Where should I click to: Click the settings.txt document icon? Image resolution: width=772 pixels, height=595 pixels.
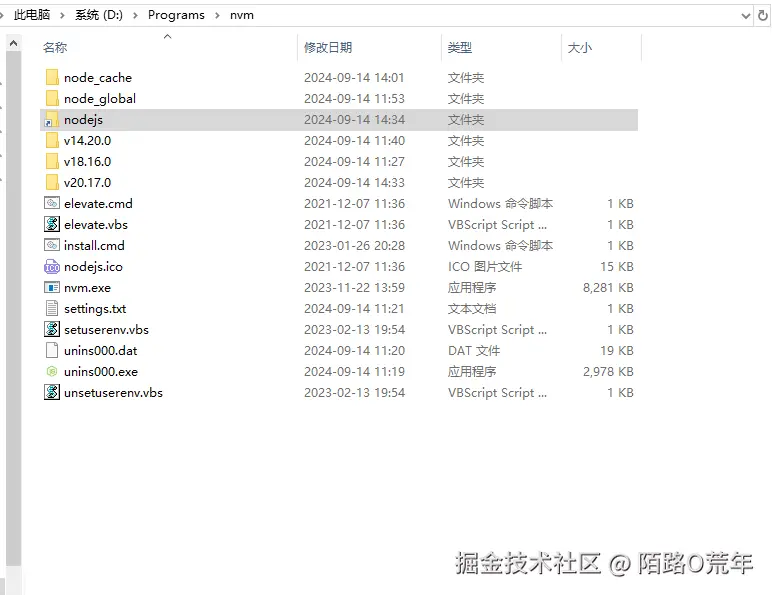tap(52, 308)
